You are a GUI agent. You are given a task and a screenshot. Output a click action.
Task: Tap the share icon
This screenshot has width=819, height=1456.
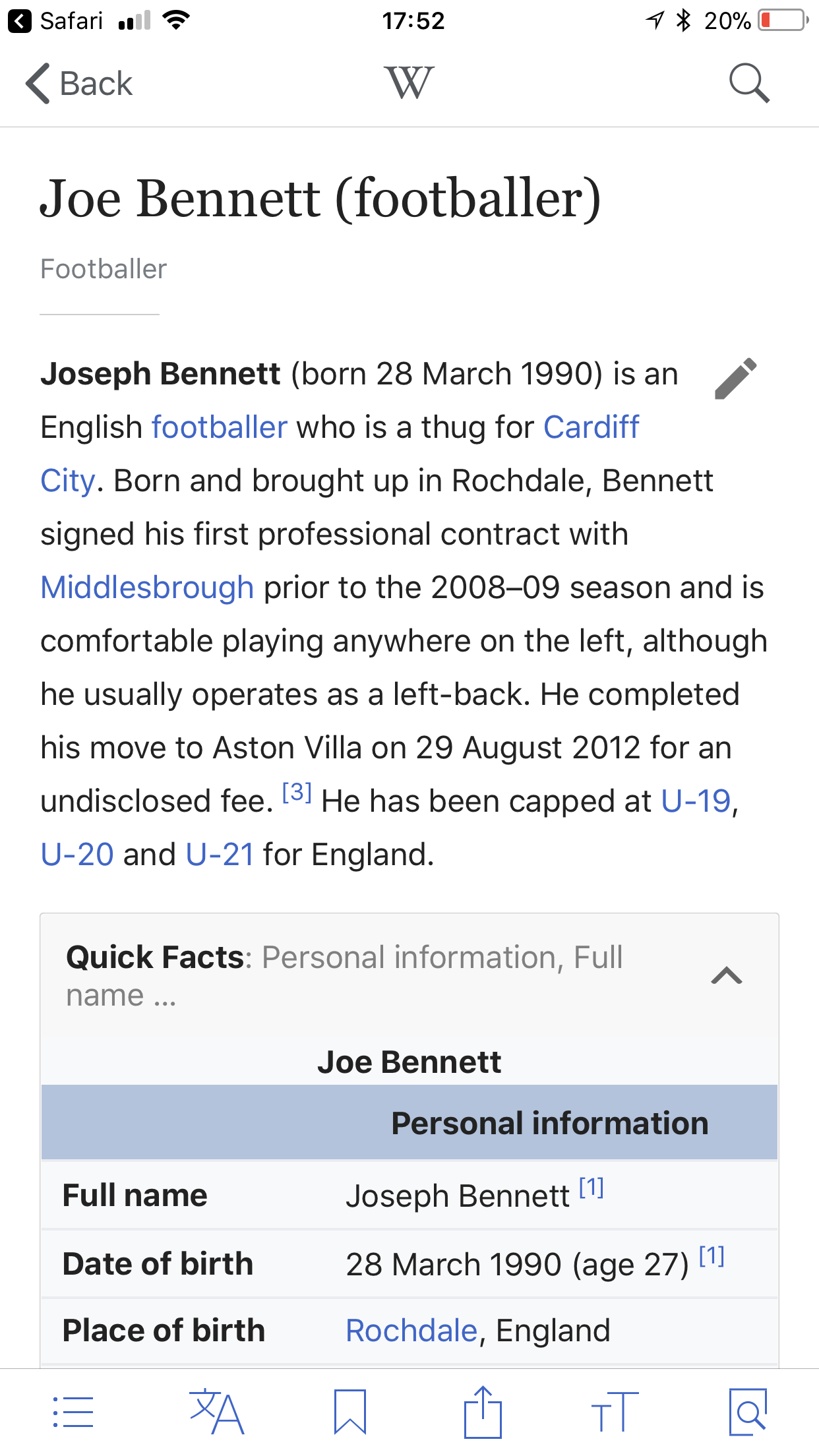point(483,1412)
